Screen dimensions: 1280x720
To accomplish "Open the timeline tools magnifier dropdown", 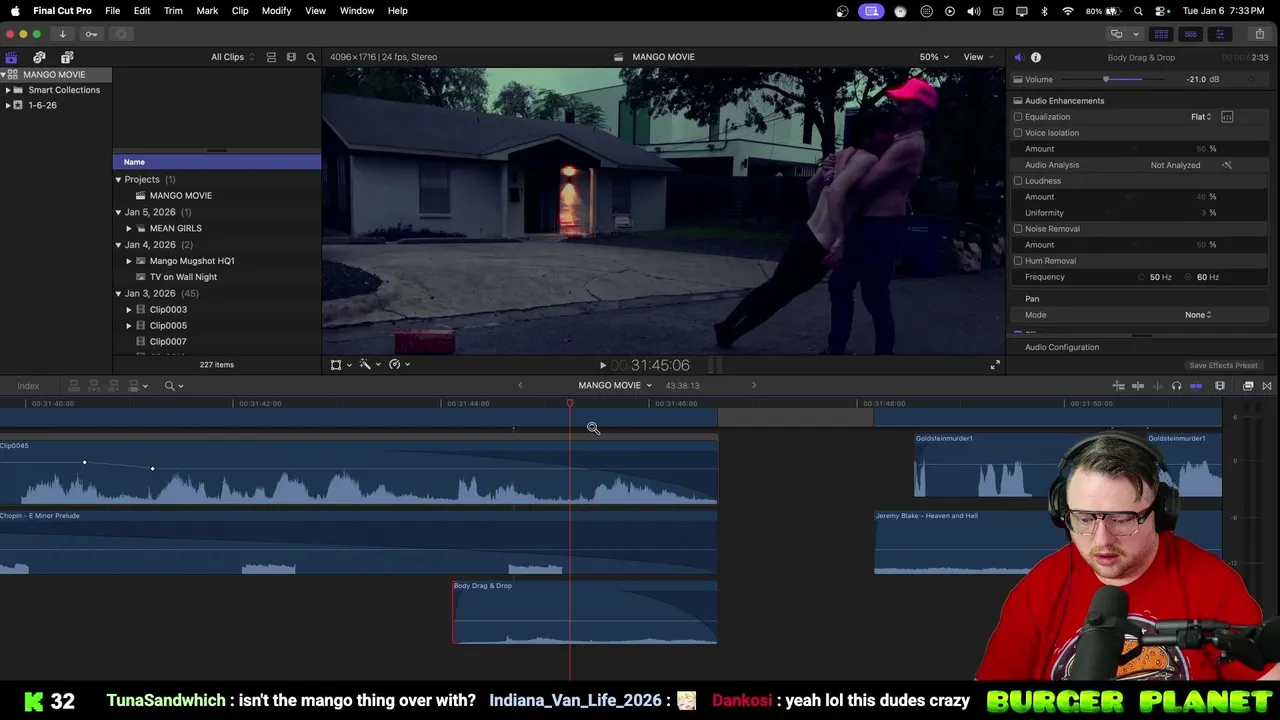I will click(174, 386).
